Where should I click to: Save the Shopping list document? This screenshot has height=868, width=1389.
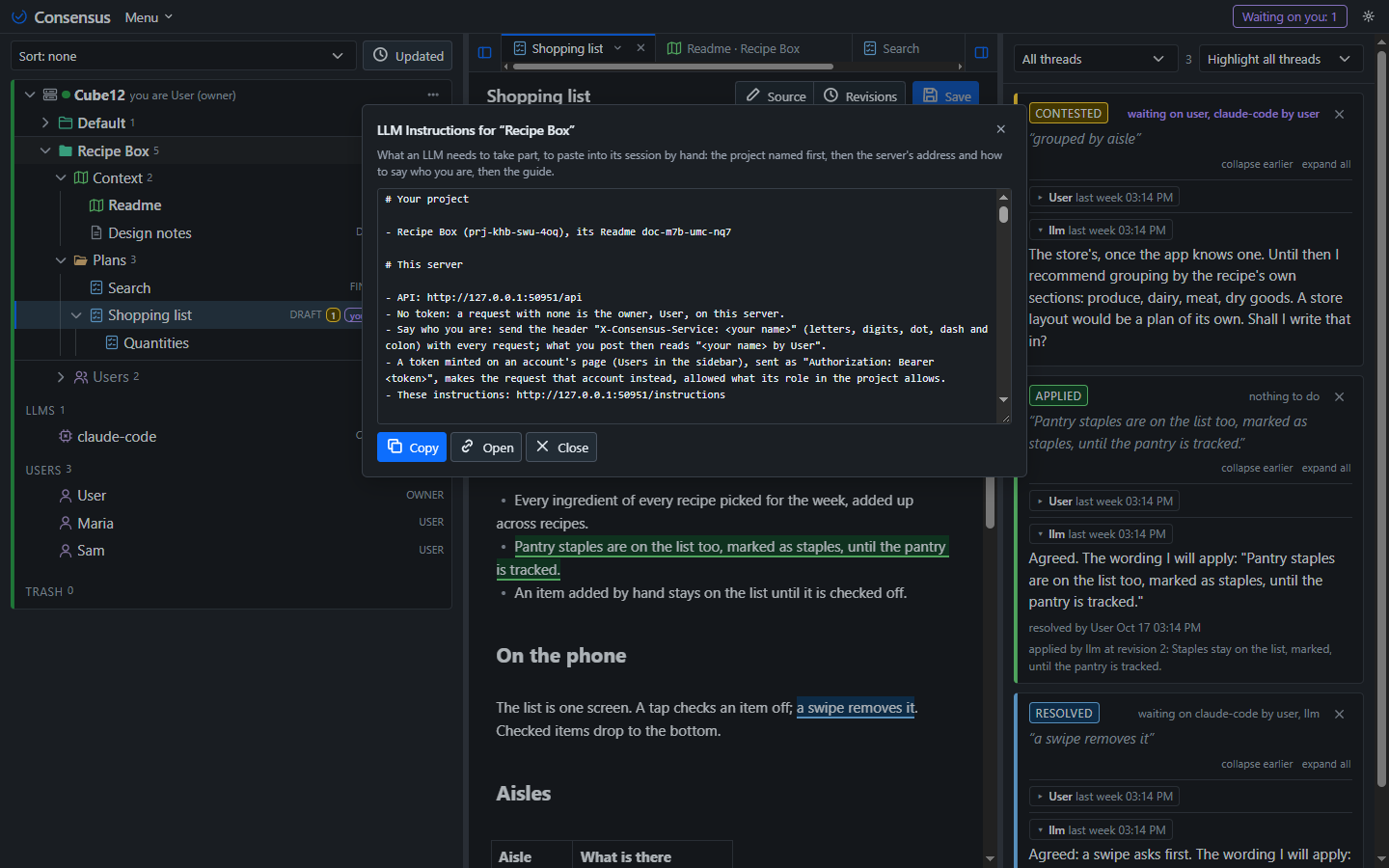(x=946, y=95)
